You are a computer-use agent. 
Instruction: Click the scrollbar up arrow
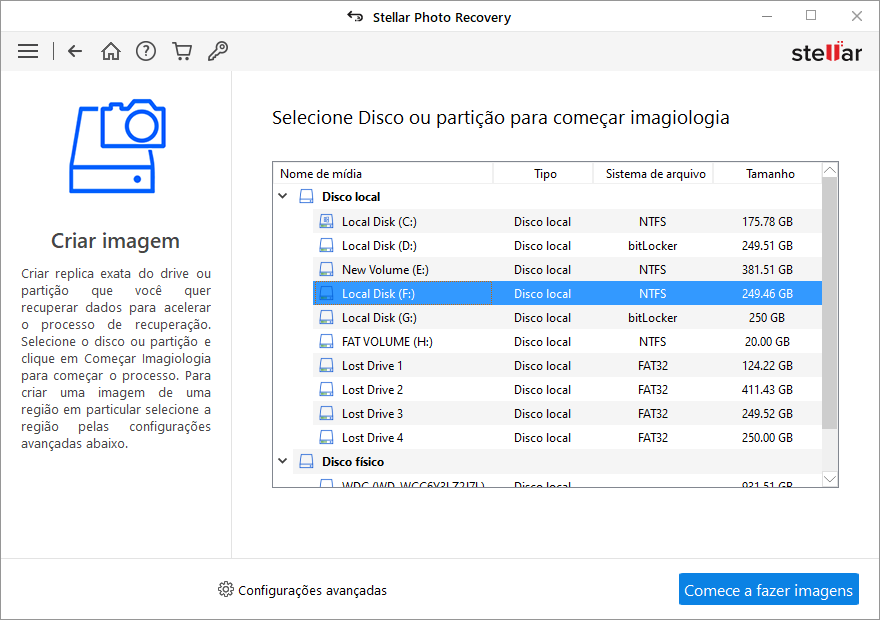(x=829, y=171)
